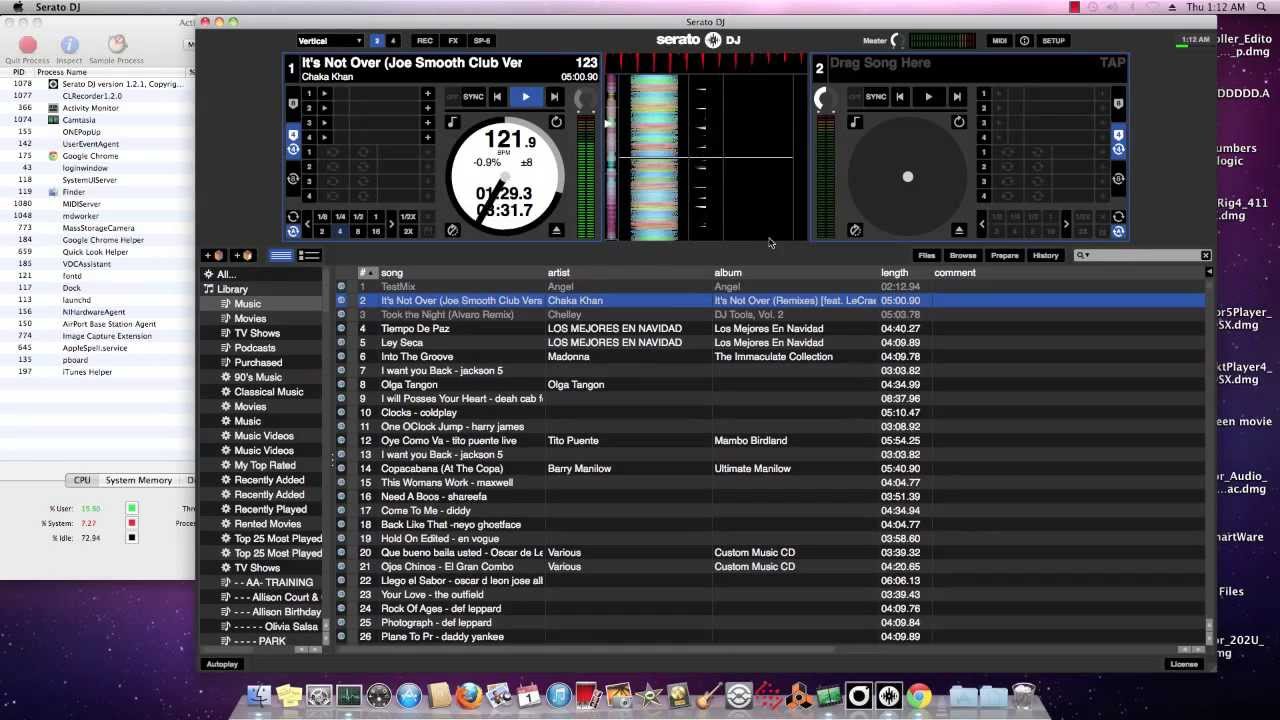1280x720 pixels.
Task: Open the Podcasts playlist in sidebar
Action: pos(254,348)
